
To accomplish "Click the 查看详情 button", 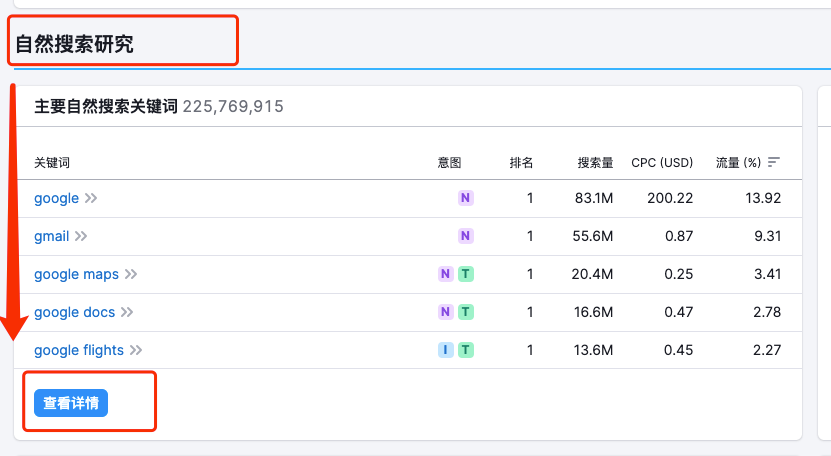I will click(71, 403).
